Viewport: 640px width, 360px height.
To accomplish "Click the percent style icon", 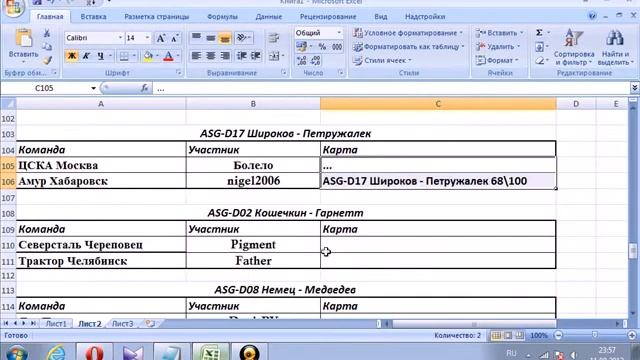I will click(322, 47).
